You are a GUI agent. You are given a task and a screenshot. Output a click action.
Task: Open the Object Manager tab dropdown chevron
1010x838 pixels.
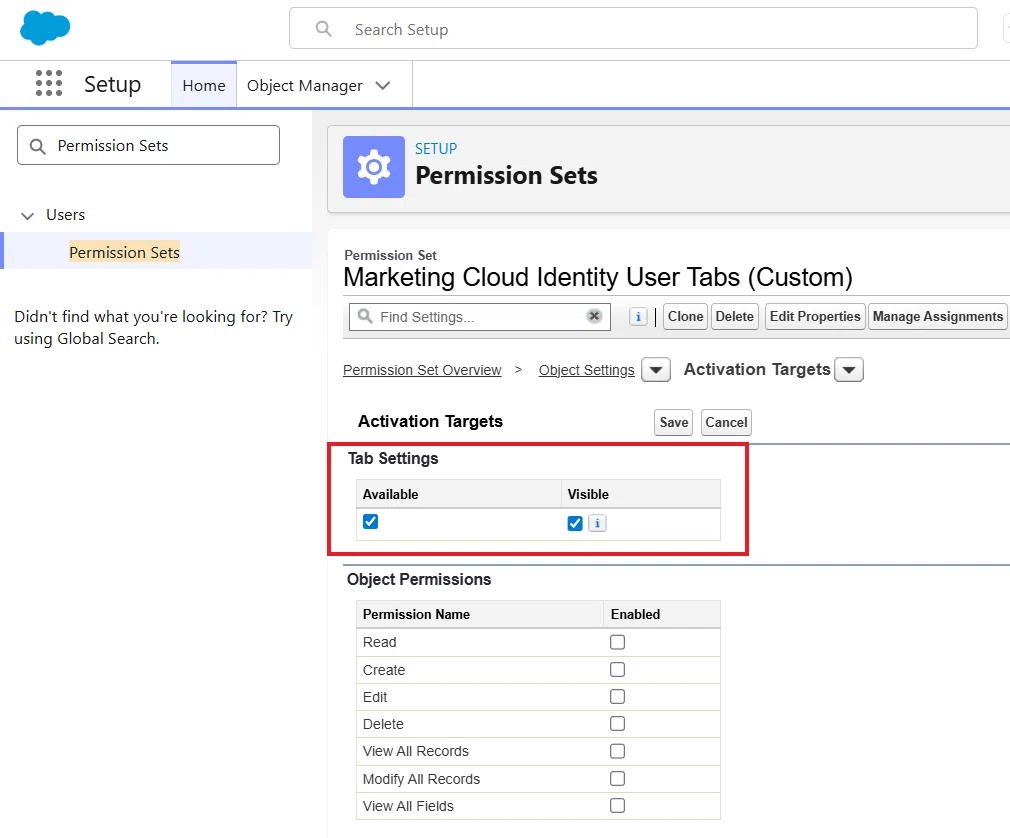(x=383, y=86)
